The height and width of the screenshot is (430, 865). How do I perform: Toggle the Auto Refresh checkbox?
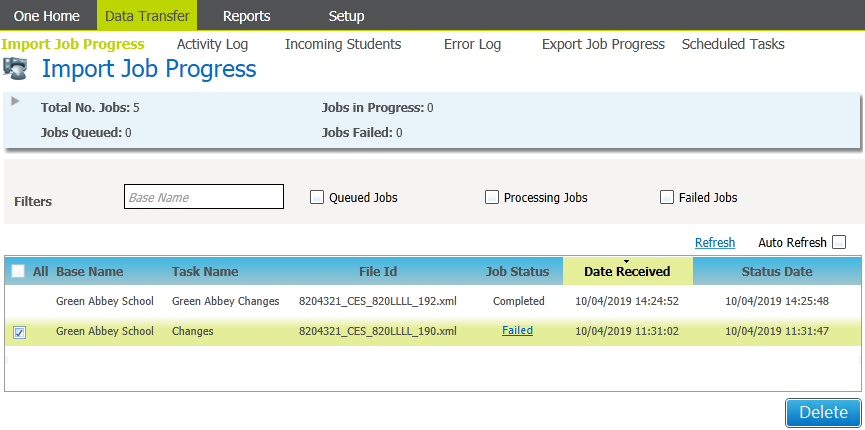click(839, 242)
